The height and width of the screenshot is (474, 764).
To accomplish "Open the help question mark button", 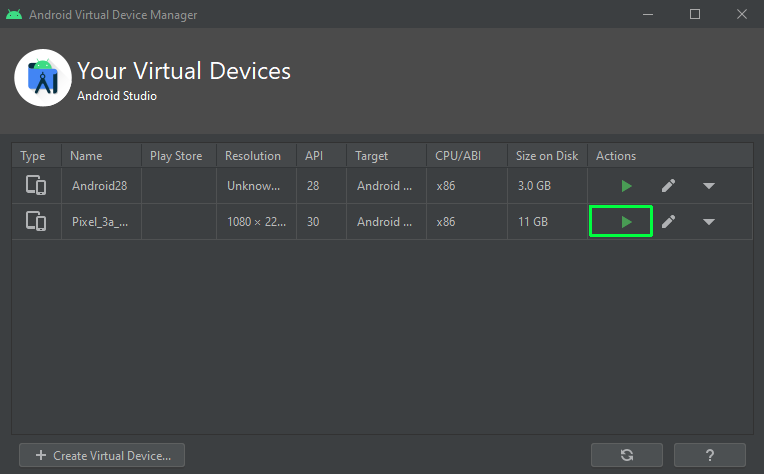I will [709, 455].
